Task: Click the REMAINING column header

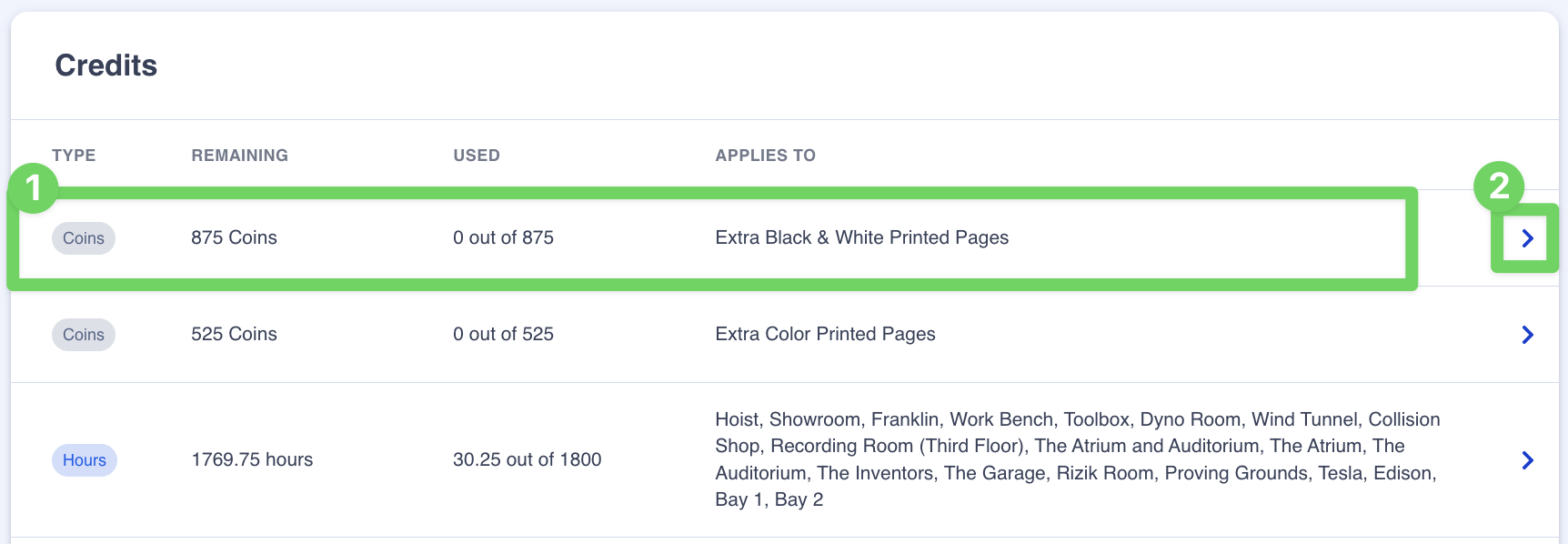Action: point(239,156)
